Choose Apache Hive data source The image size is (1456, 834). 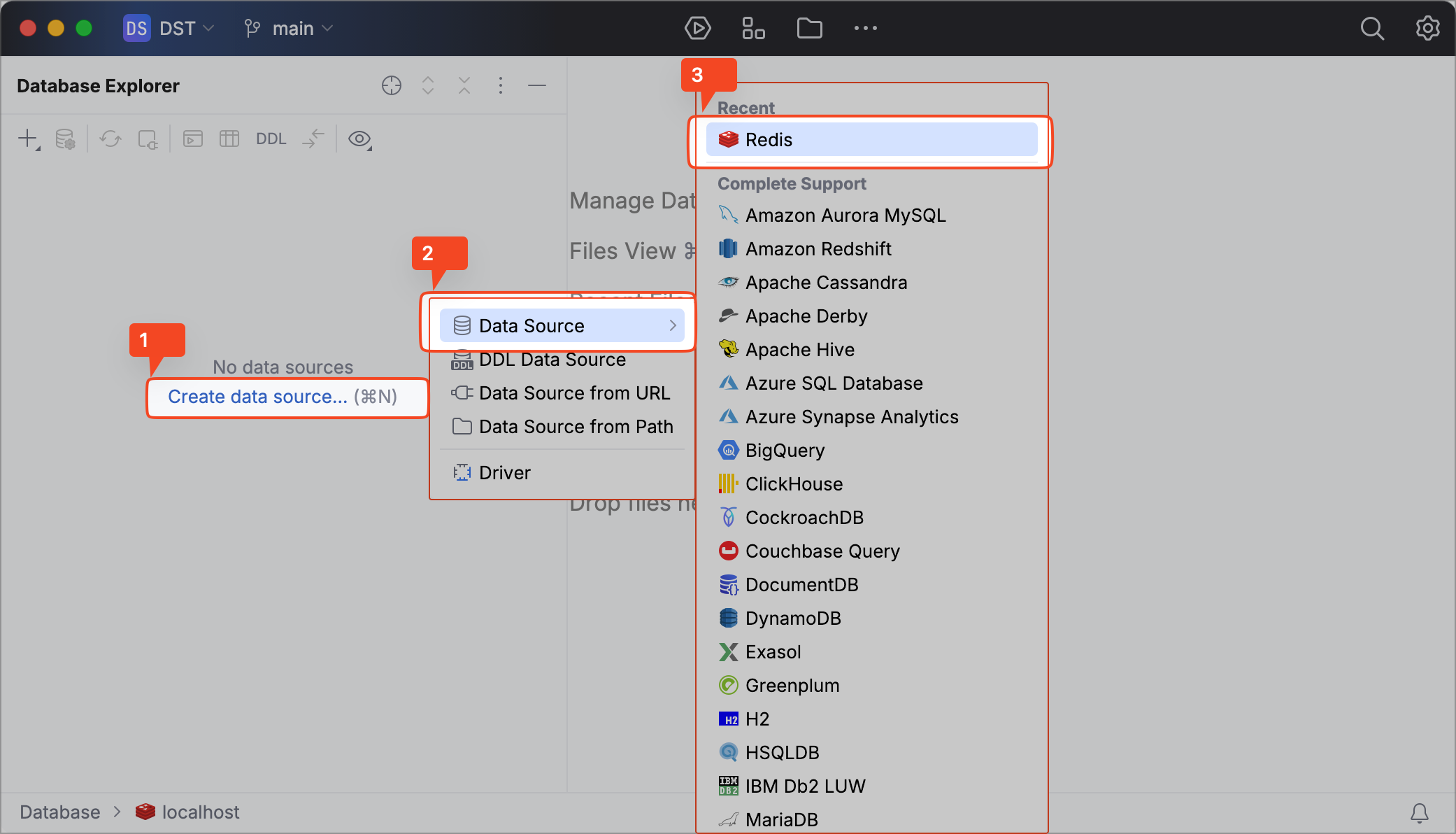tap(871, 350)
